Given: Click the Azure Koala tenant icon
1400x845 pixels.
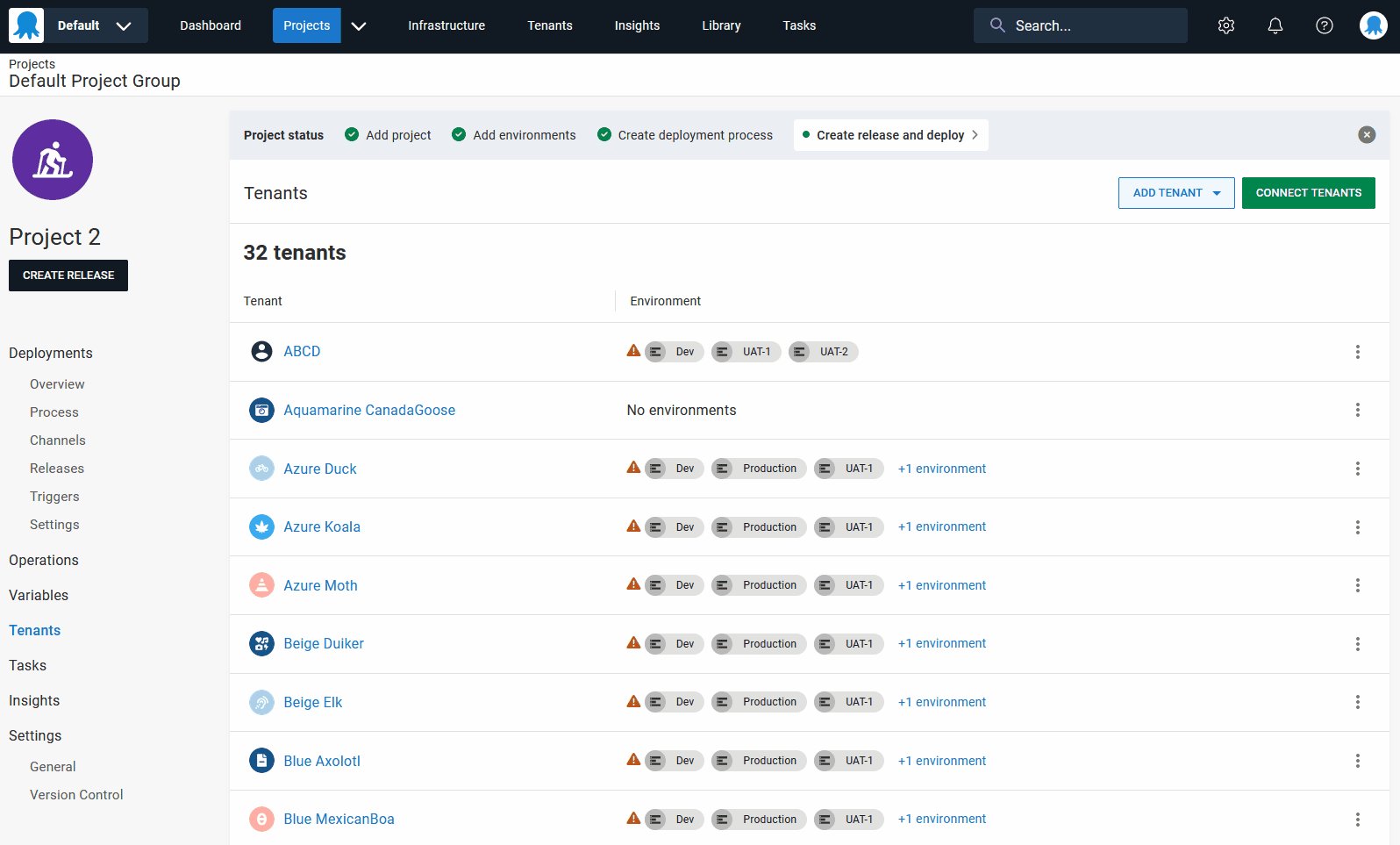Looking at the screenshot, I should click(261, 526).
